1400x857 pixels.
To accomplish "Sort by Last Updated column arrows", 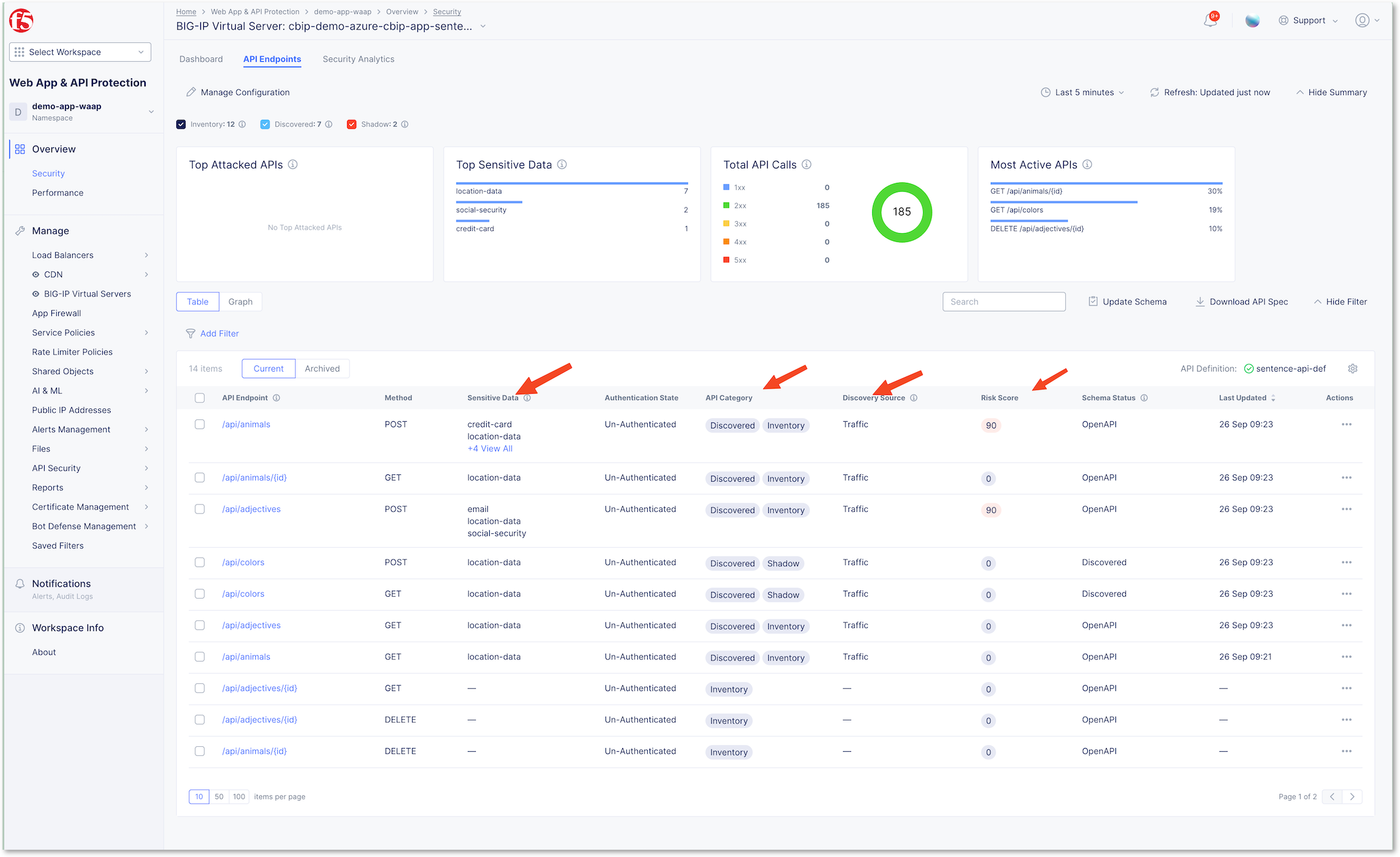I will (x=1273, y=398).
